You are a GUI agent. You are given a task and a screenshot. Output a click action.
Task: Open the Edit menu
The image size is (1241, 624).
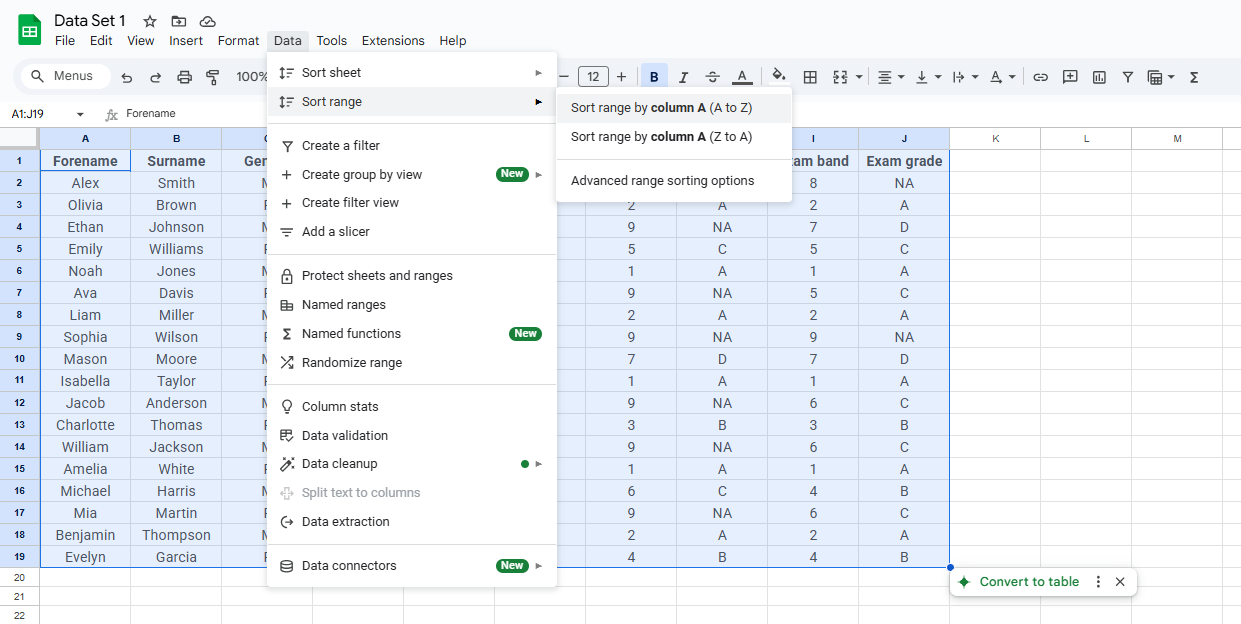pyautogui.click(x=101, y=41)
